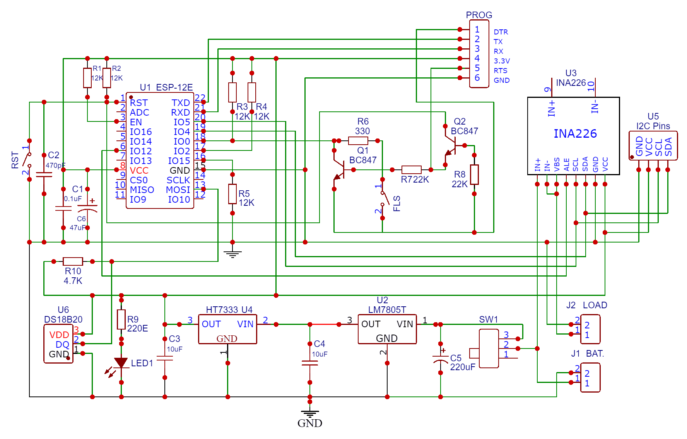Click the red VCC pin label on ESP-12E
The height and width of the screenshot is (439, 687).
click(139, 170)
